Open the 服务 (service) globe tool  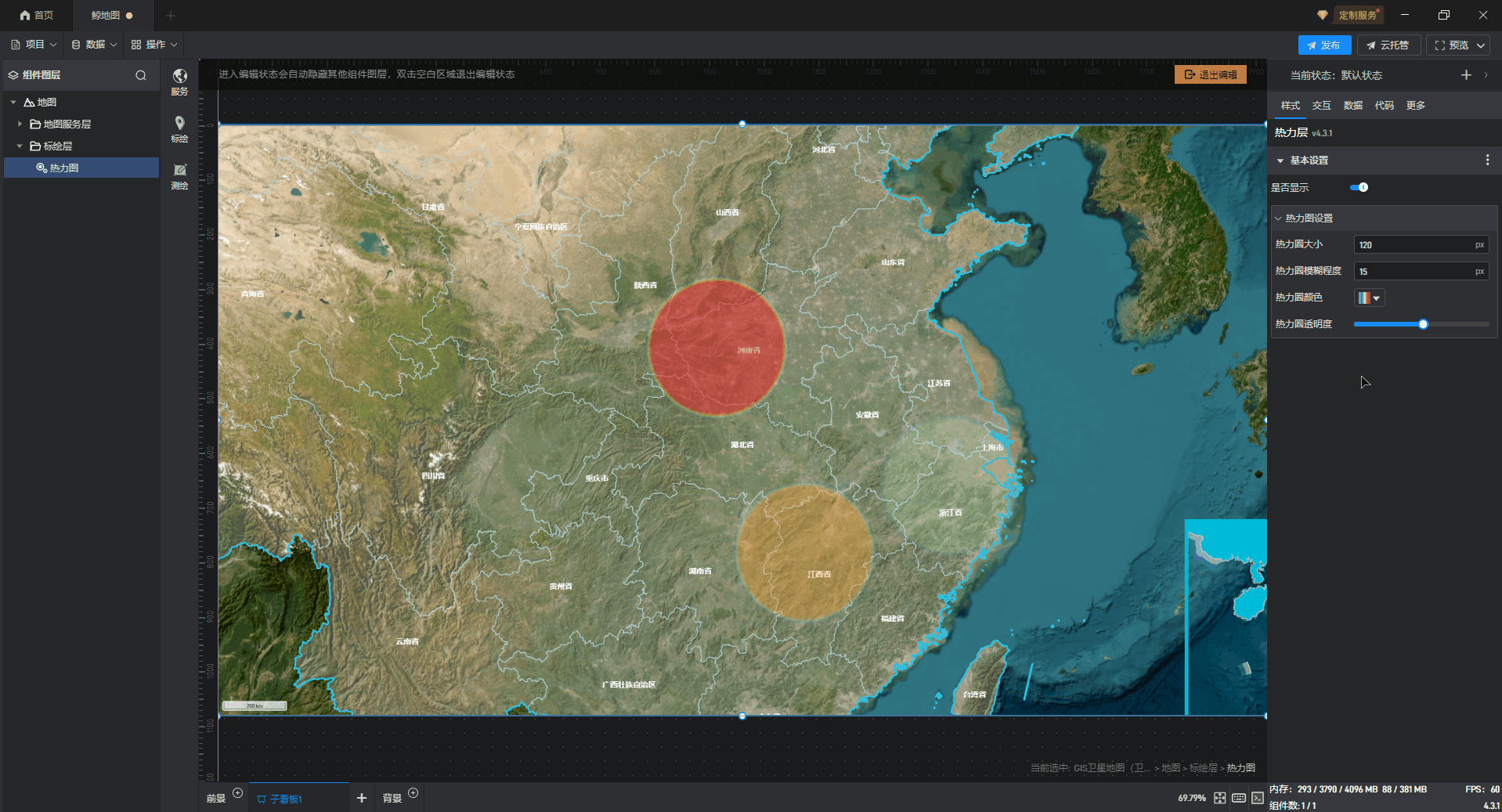(x=179, y=81)
